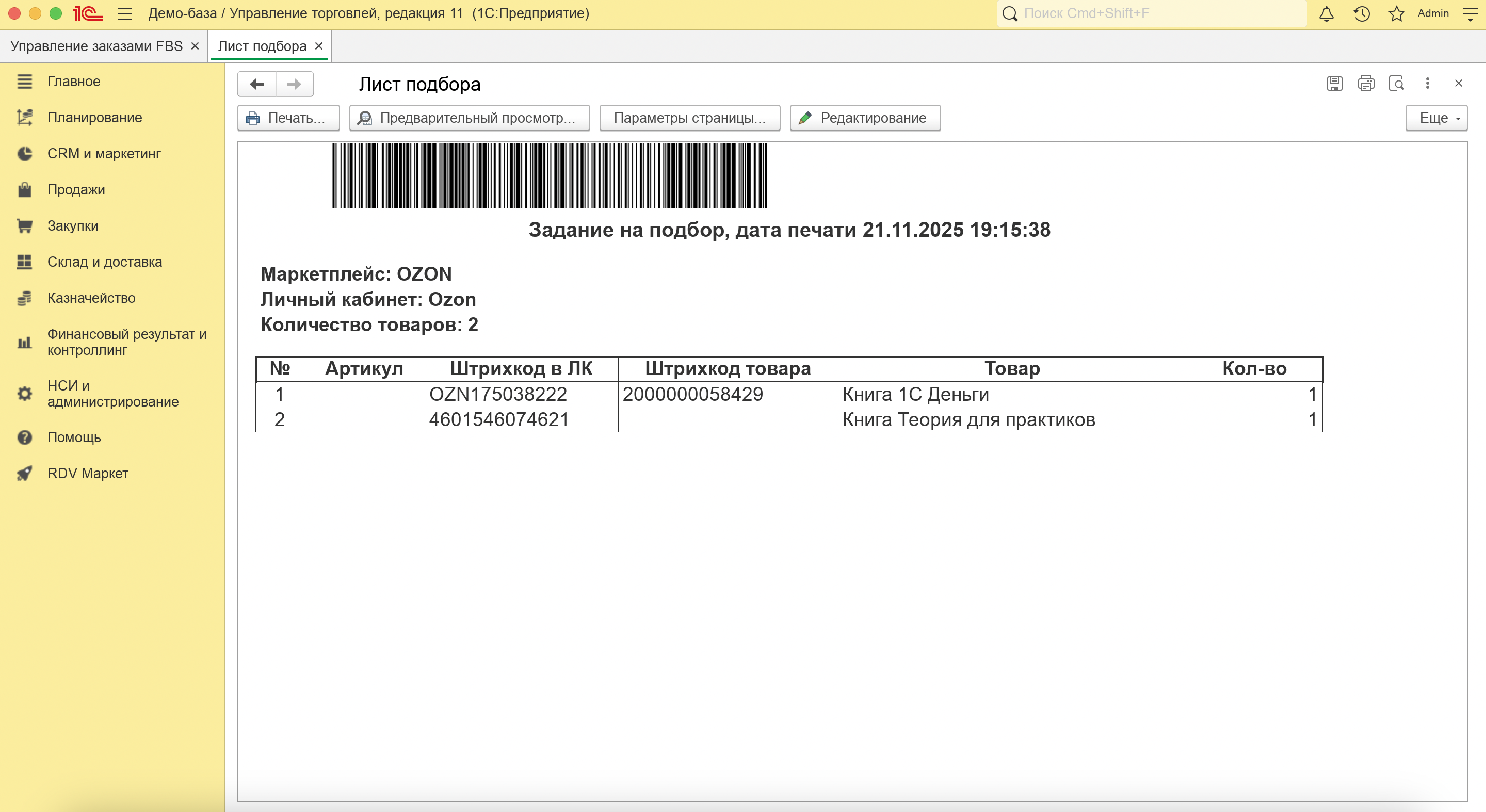1486x812 pixels.
Task: Open the hamburger sections menu in title bar
Action: pos(124,13)
